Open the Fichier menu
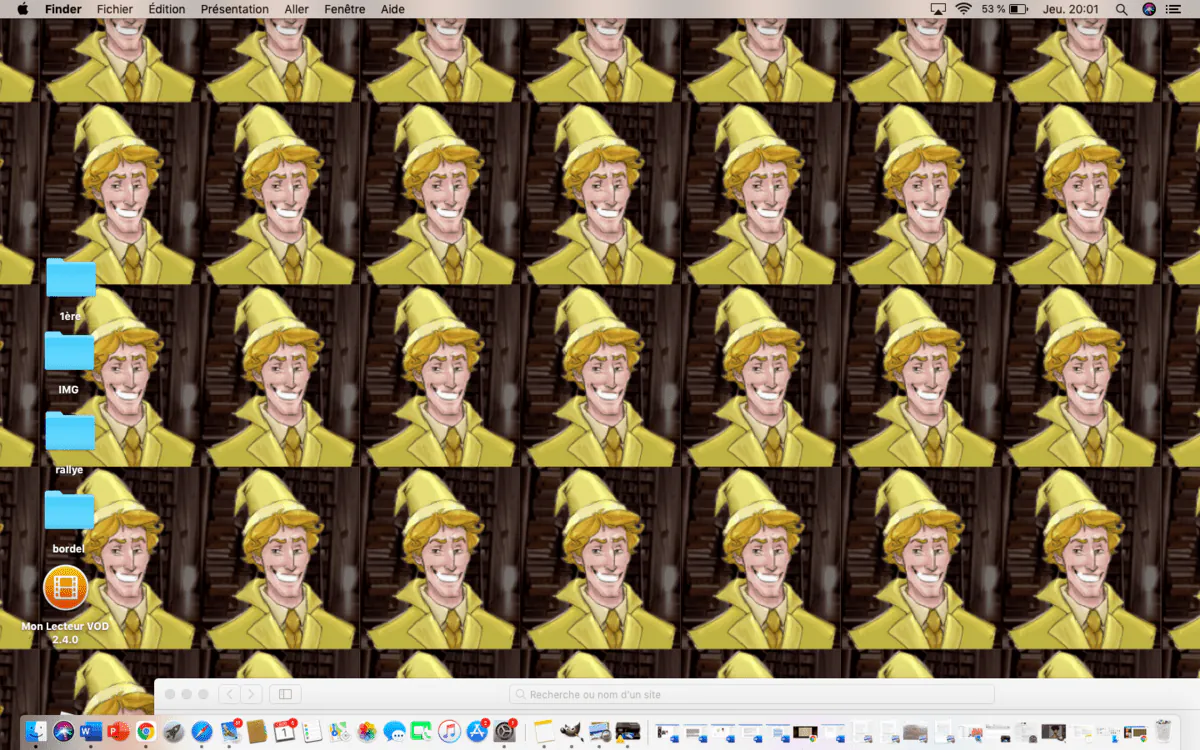1200x750 pixels. tap(115, 9)
